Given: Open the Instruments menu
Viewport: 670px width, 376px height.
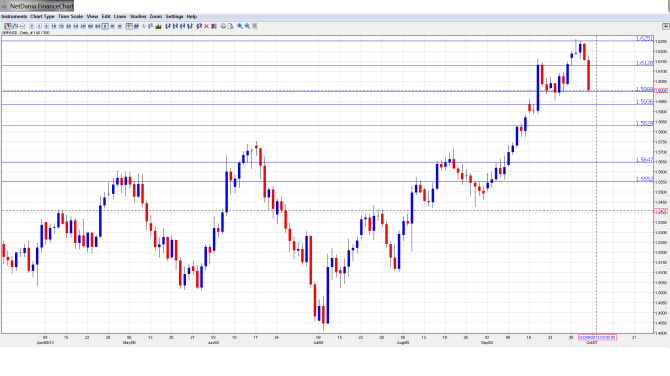Looking at the screenshot, I should [x=14, y=16].
